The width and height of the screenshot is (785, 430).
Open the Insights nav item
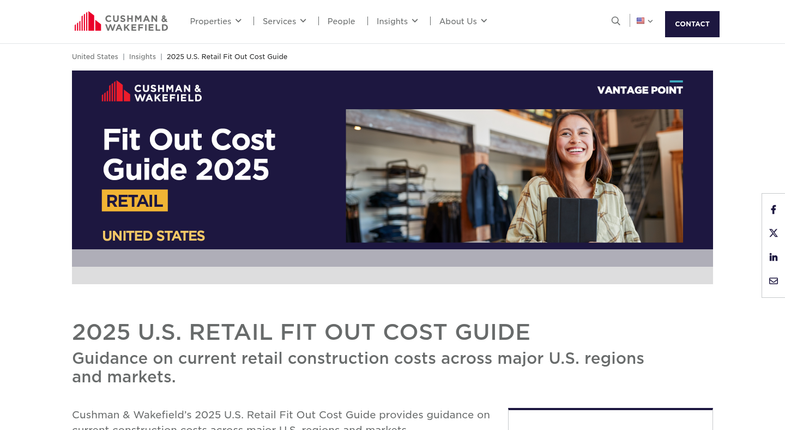click(x=392, y=21)
